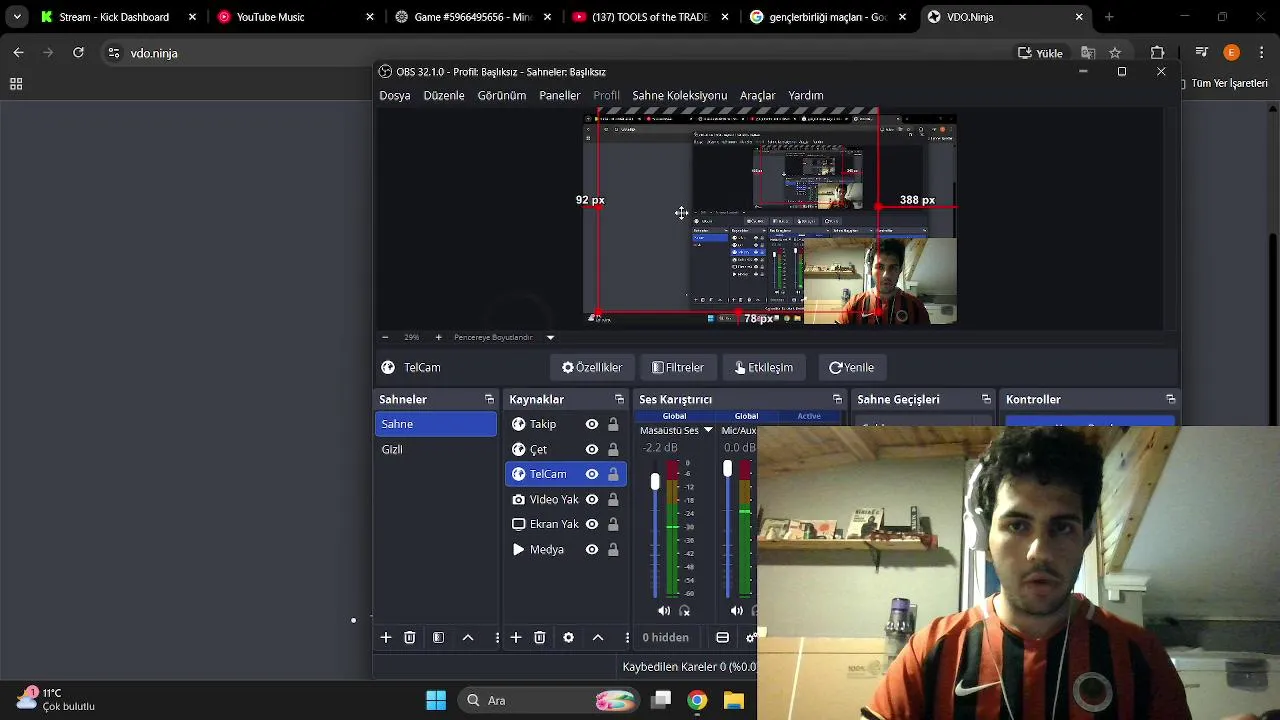Hide the Takip source with its eye icon
The height and width of the screenshot is (720, 1280).
click(592, 424)
